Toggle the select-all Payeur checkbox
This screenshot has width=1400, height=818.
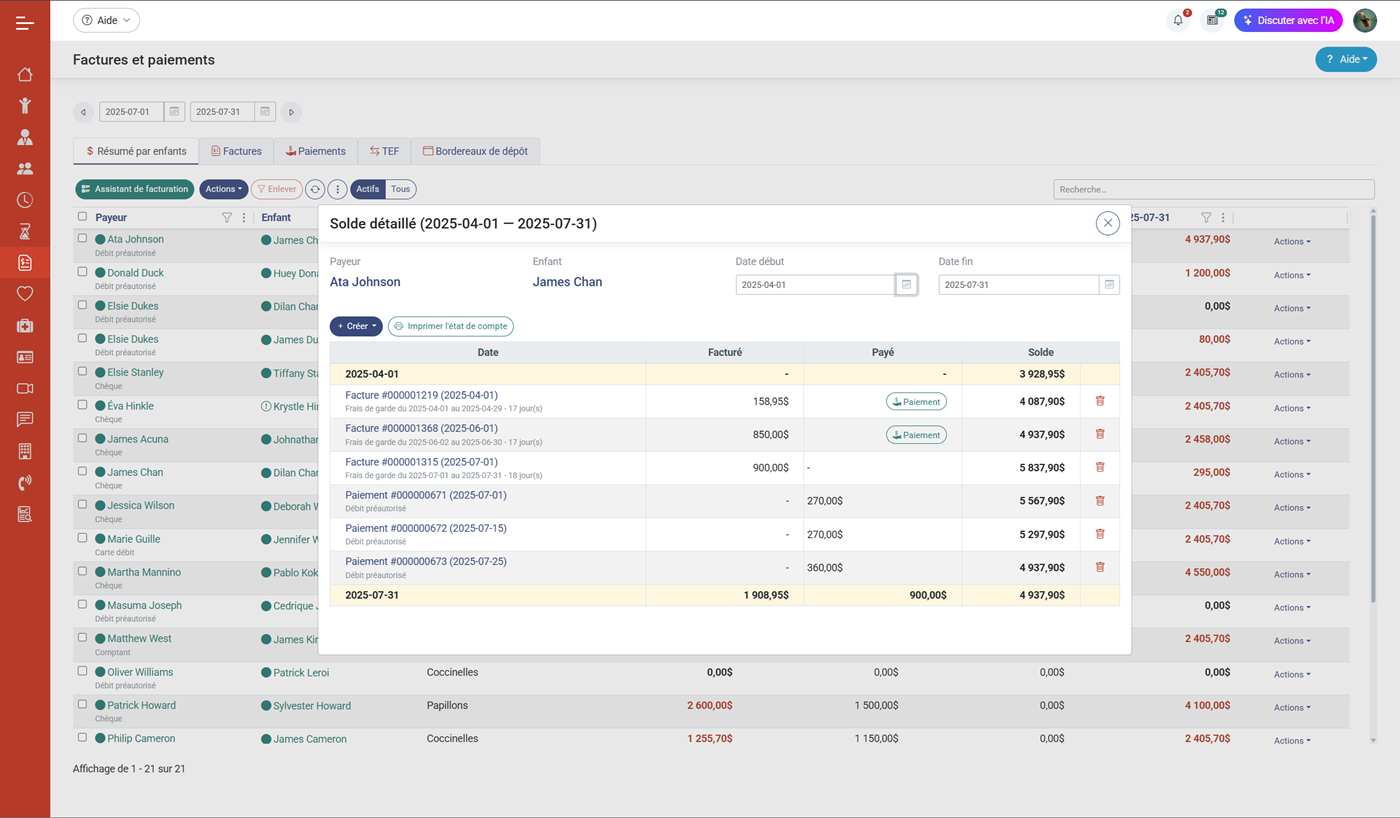click(82, 217)
